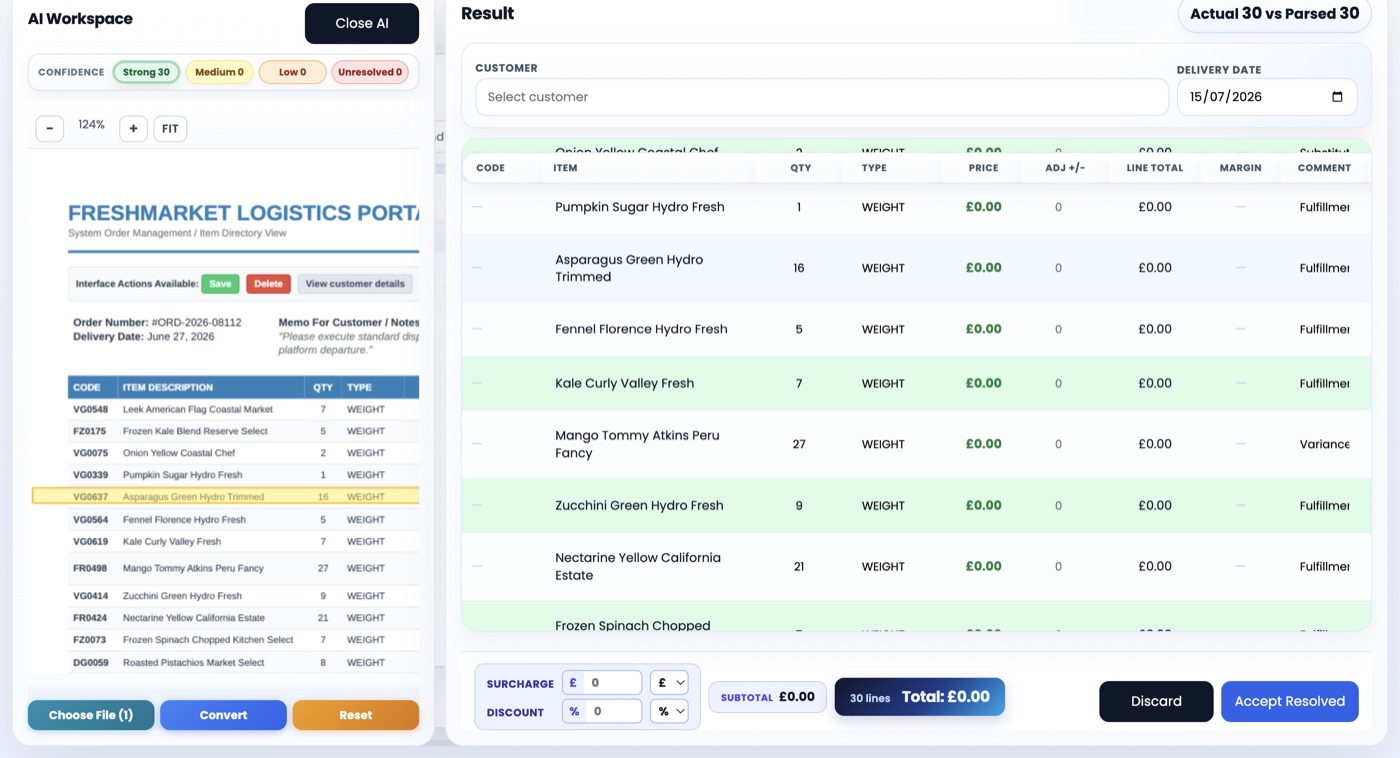Click FZ0175 Frozen Kale Blend row in preview

pyautogui.click(x=243, y=431)
